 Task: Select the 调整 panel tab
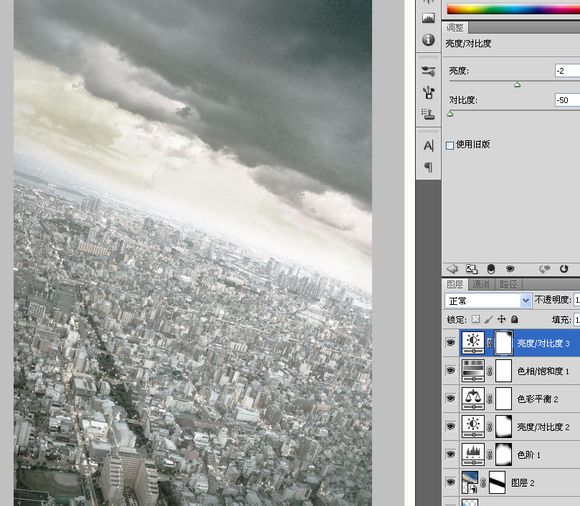[455, 27]
